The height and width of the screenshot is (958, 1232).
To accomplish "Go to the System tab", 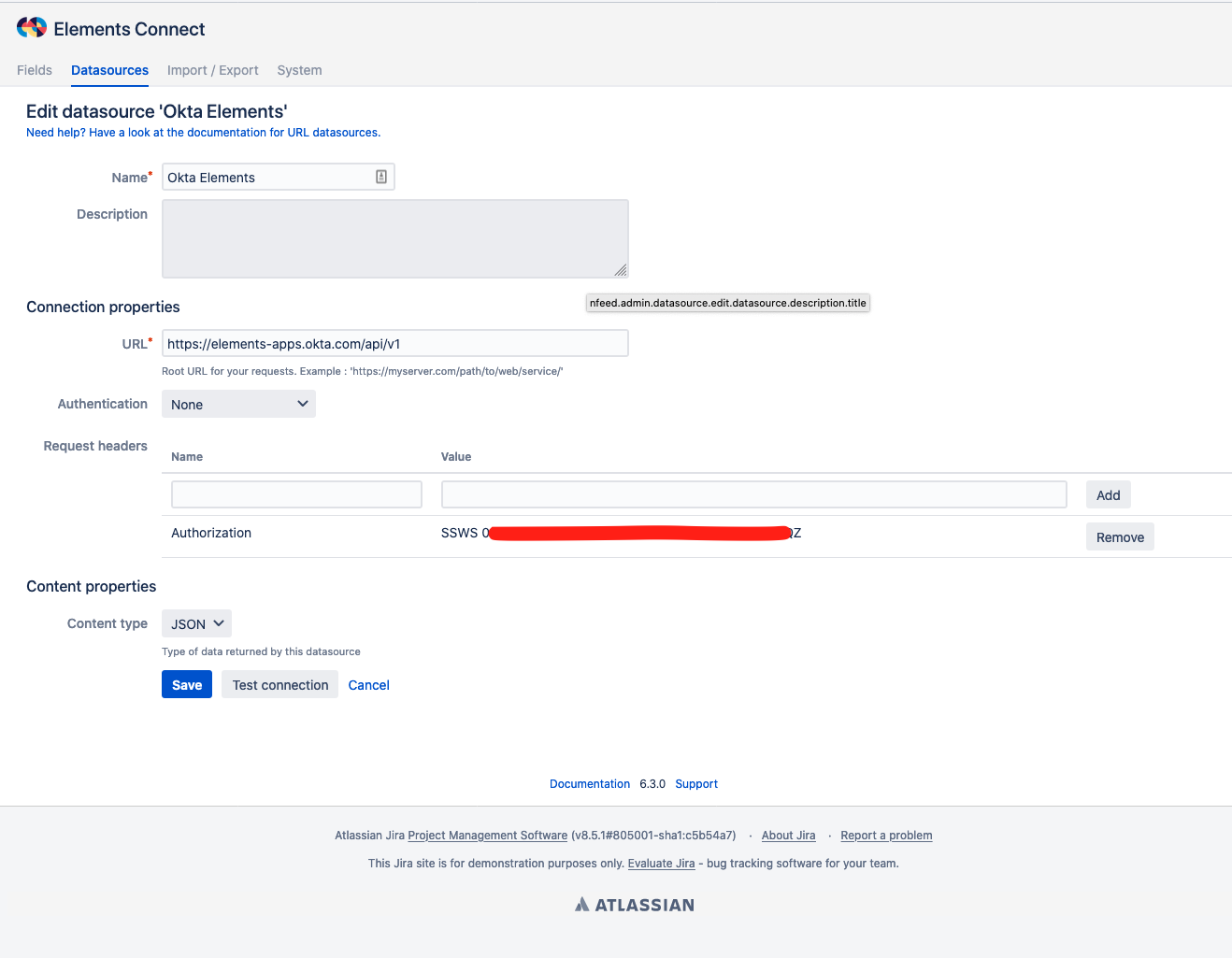I will coord(299,70).
